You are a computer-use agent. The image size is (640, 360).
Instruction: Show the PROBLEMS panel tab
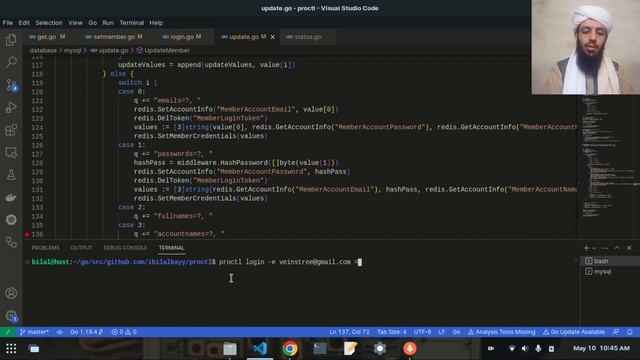[45, 248]
